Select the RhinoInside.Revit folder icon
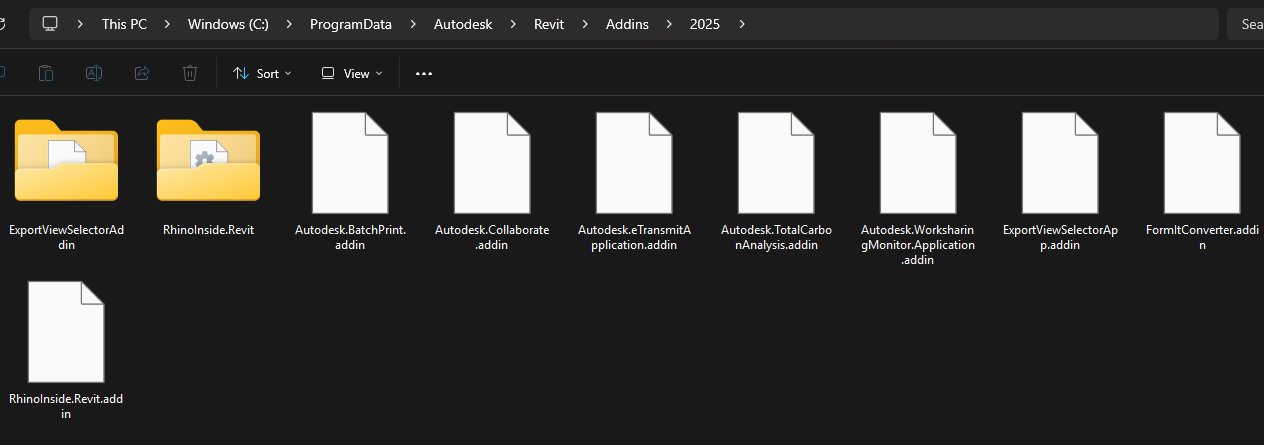This screenshot has height=445, width=1264. [208, 160]
